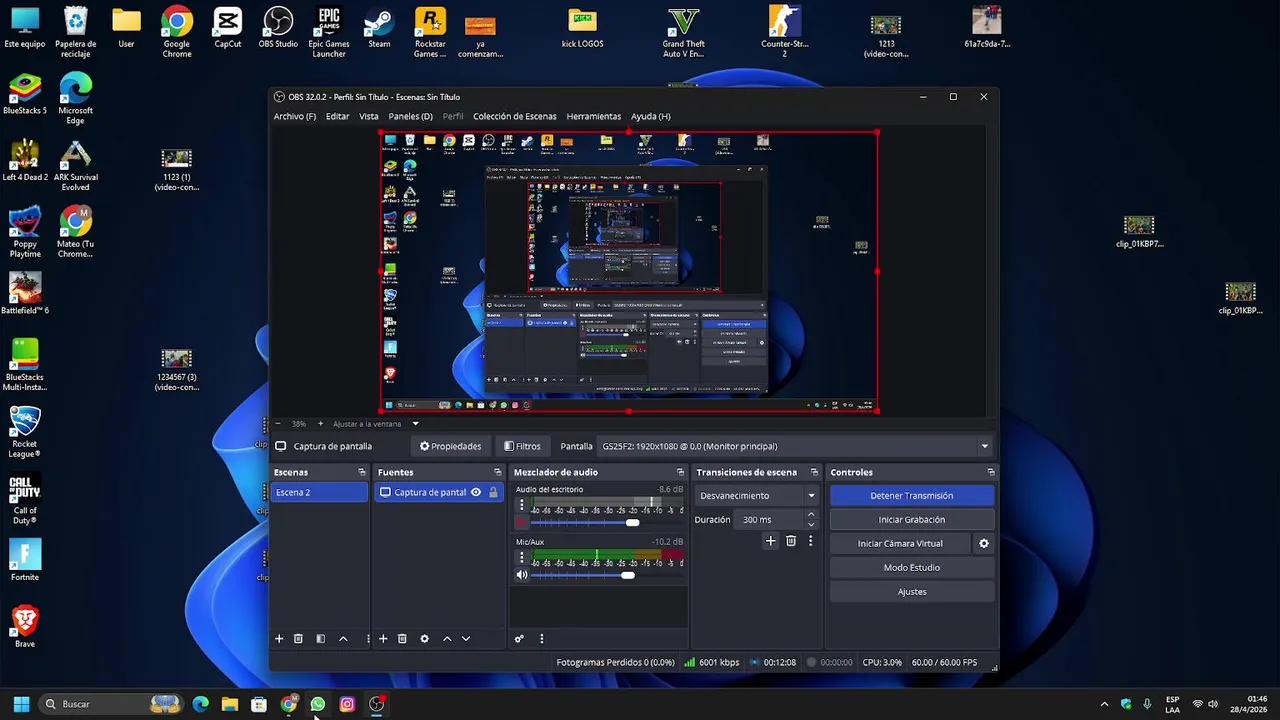This screenshot has height=720, width=1280.
Task: Unmute Audio del escritorio speaker icon
Action: click(521, 522)
